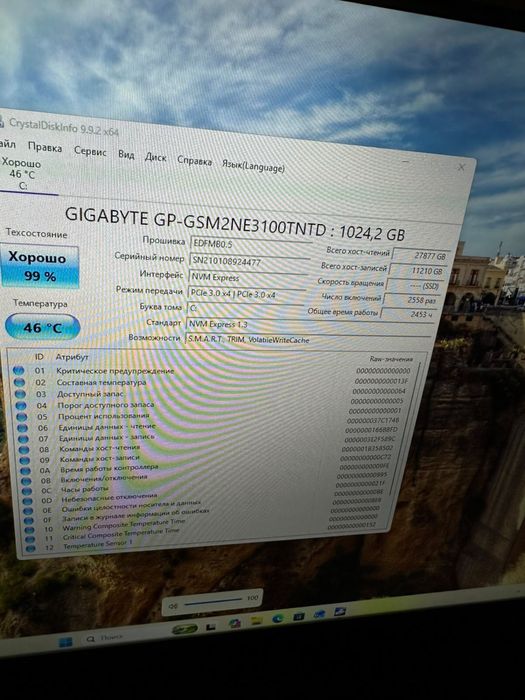Click the 46 °C temperature indicator button
The height and width of the screenshot is (700, 525).
click(x=42, y=327)
